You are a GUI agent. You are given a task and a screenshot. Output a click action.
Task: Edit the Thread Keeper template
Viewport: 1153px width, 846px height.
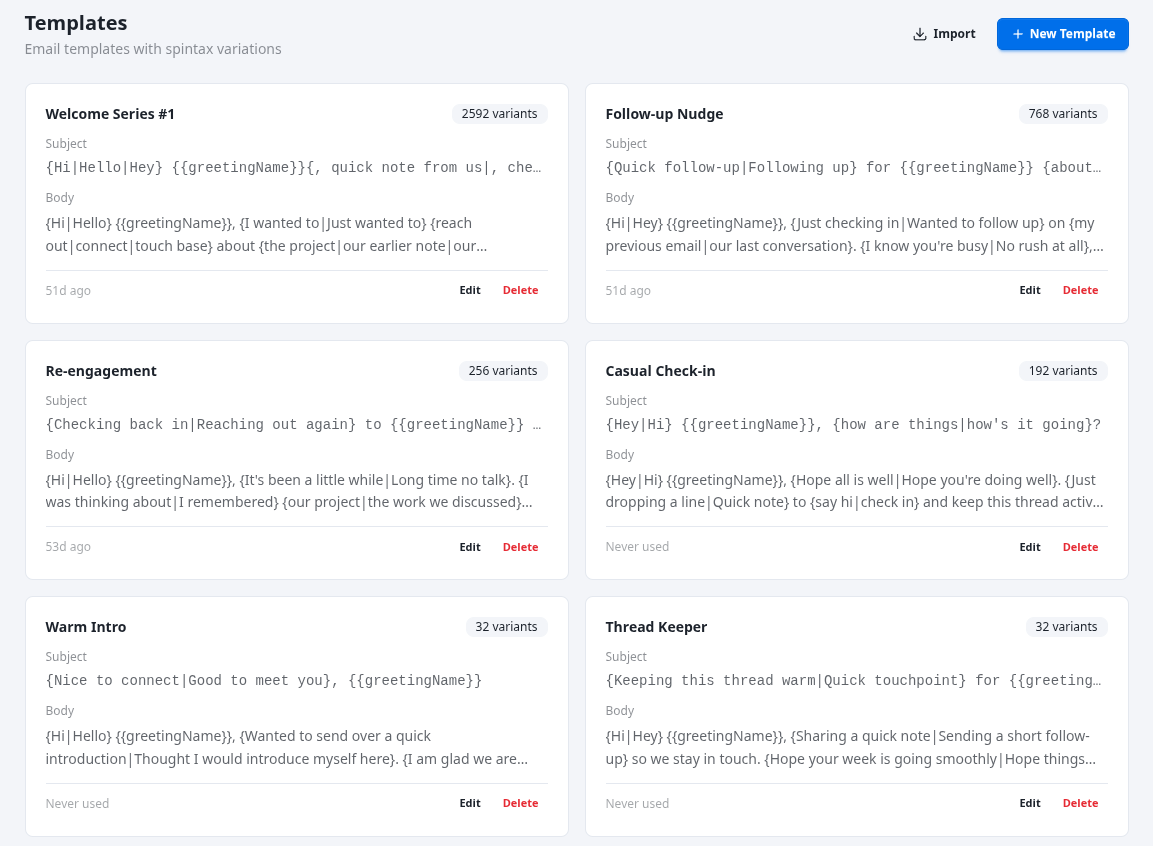(x=1030, y=803)
